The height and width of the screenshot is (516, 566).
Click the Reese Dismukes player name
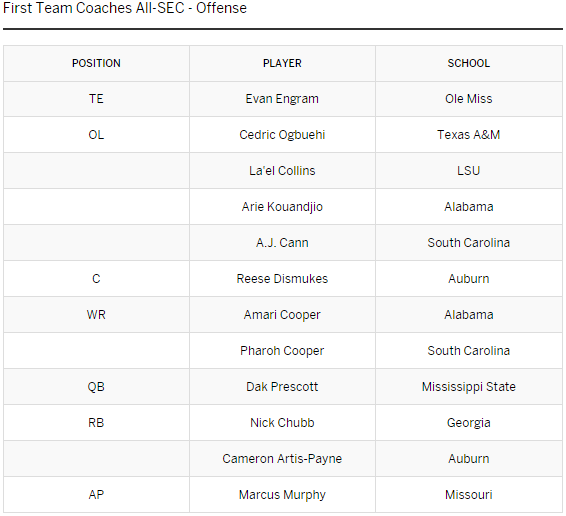point(282,279)
